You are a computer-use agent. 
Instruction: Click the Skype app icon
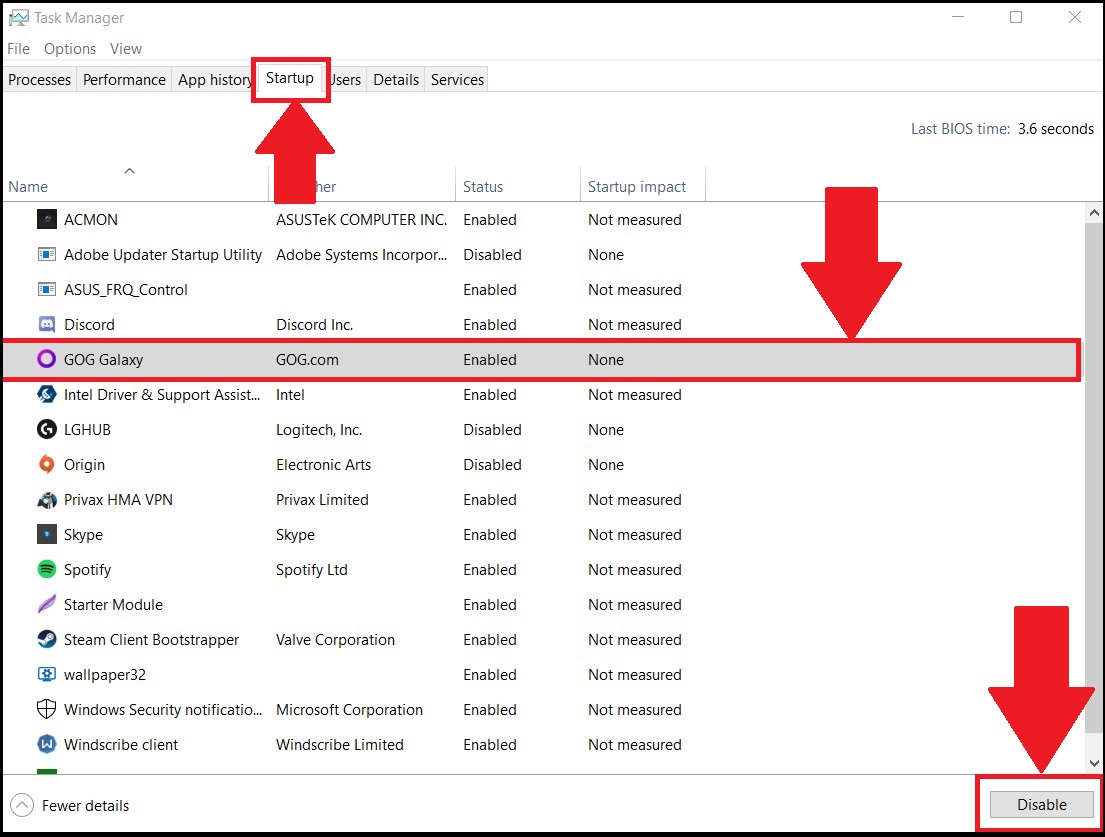click(x=47, y=534)
